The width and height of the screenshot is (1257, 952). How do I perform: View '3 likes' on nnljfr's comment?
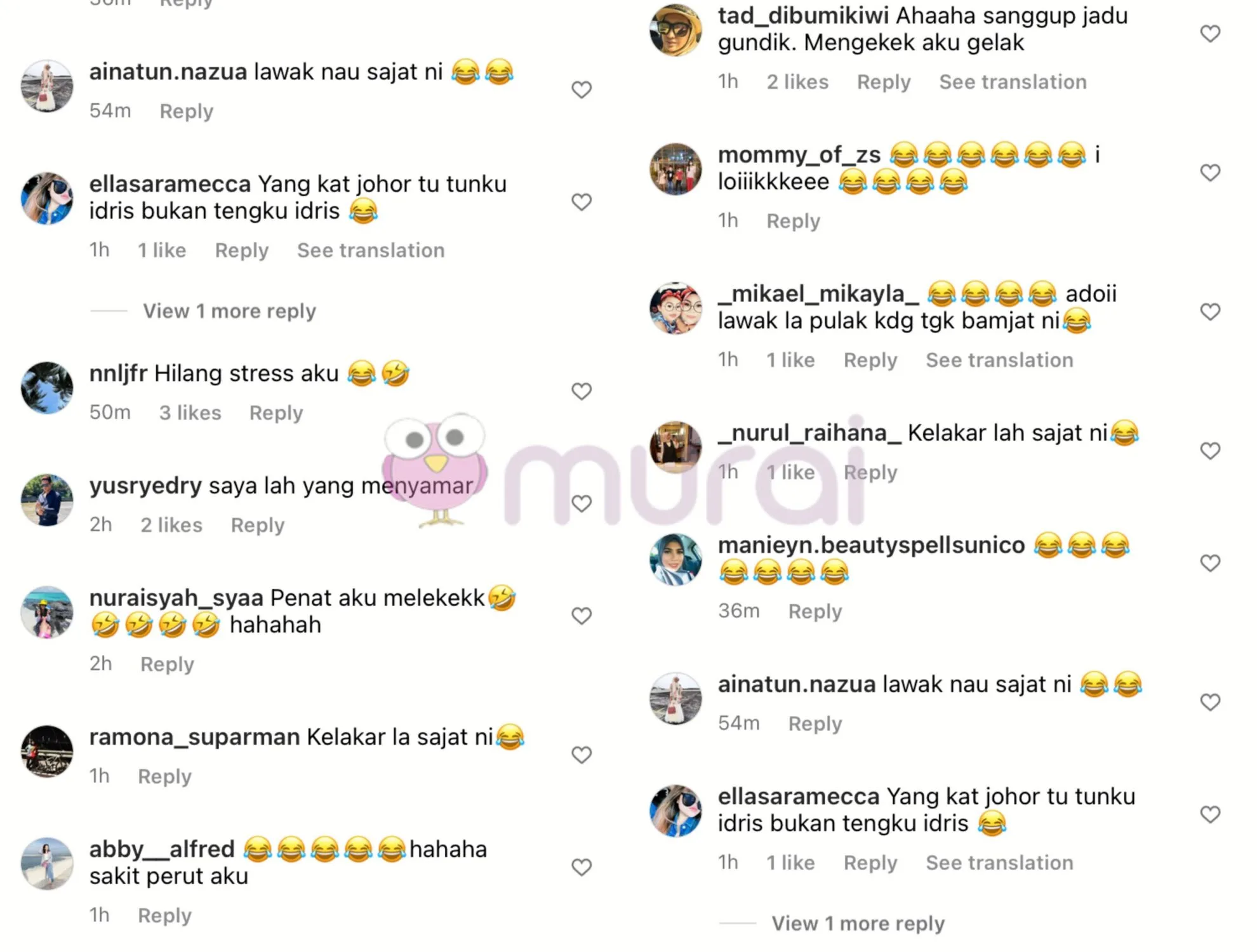pos(190,413)
